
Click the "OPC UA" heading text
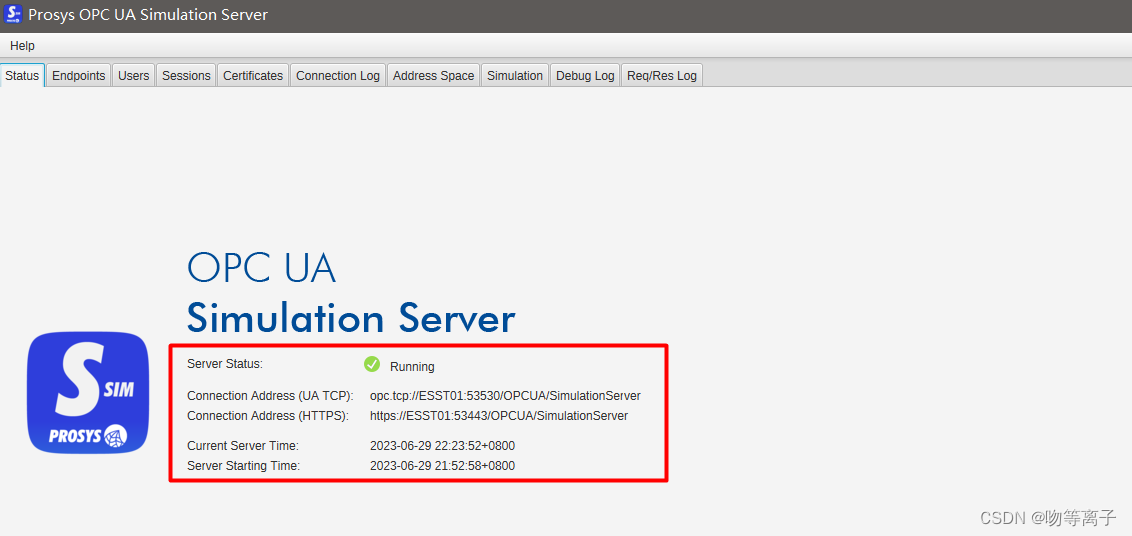(x=261, y=268)
